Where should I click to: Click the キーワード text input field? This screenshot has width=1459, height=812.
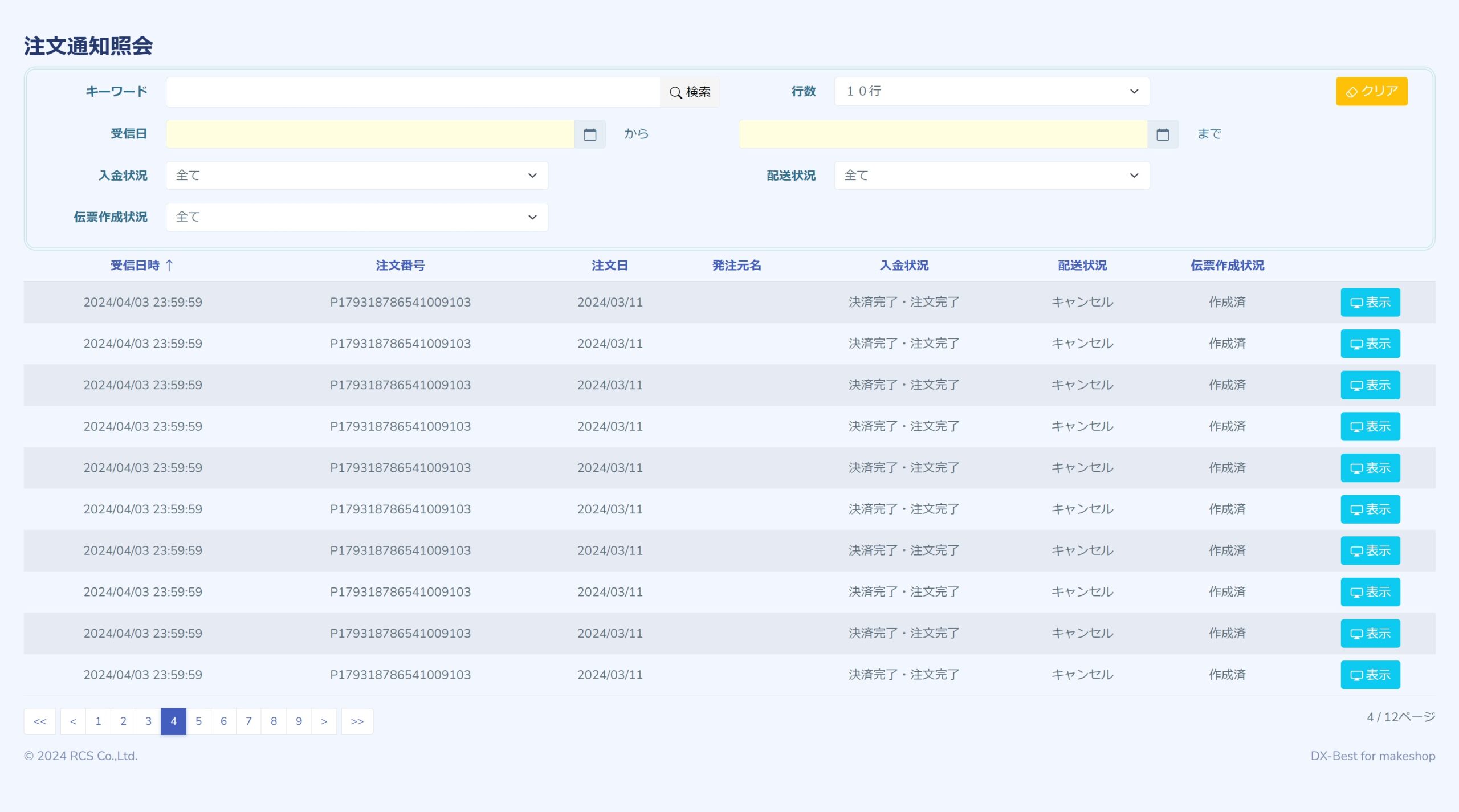pyautogui.click(x=413, y=92)
